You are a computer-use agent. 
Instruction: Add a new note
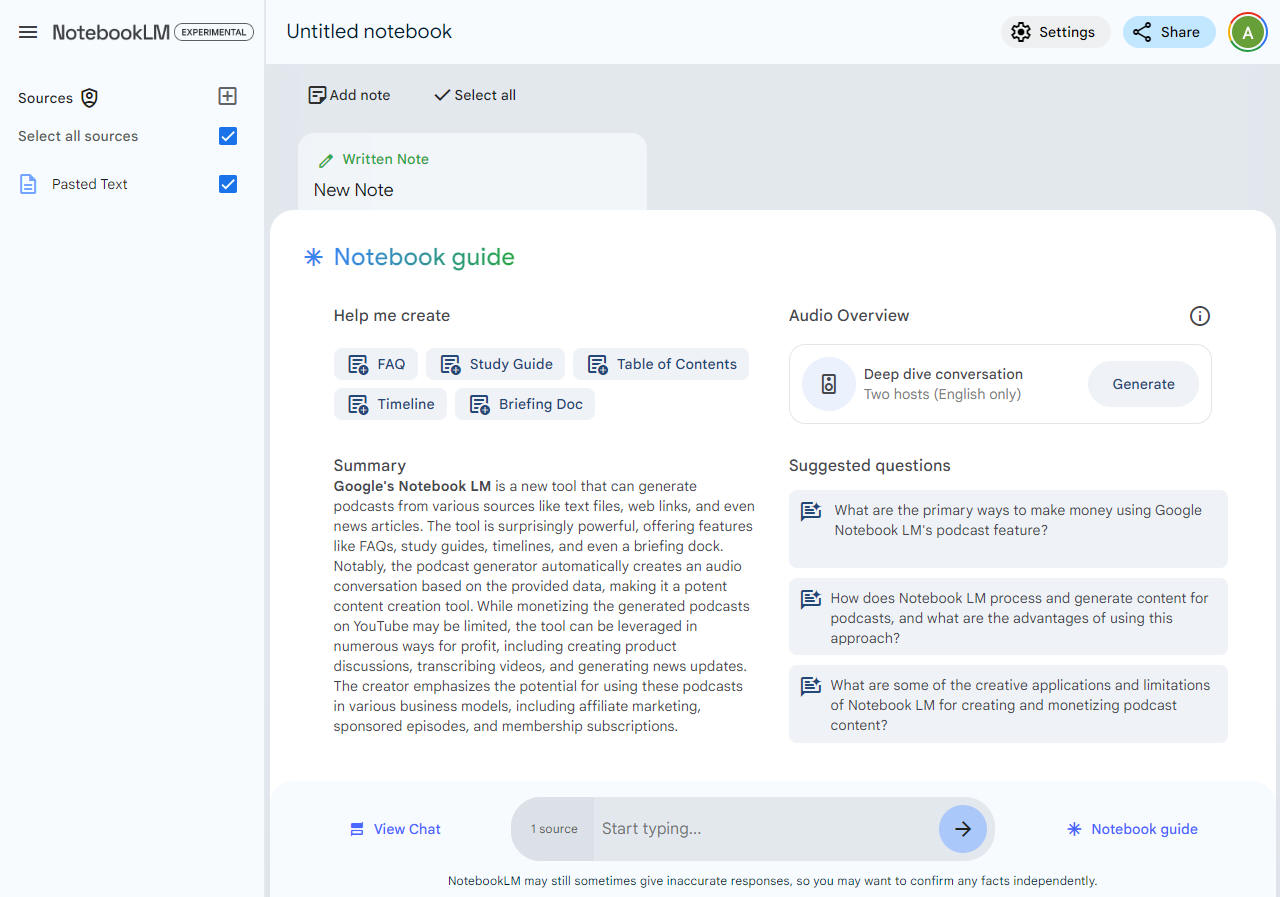click(349, 95)
